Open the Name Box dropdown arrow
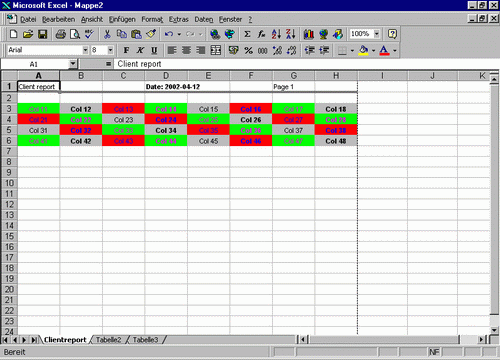Image resolution: width=500 pixels, height=360 pixels. point(73,64)
